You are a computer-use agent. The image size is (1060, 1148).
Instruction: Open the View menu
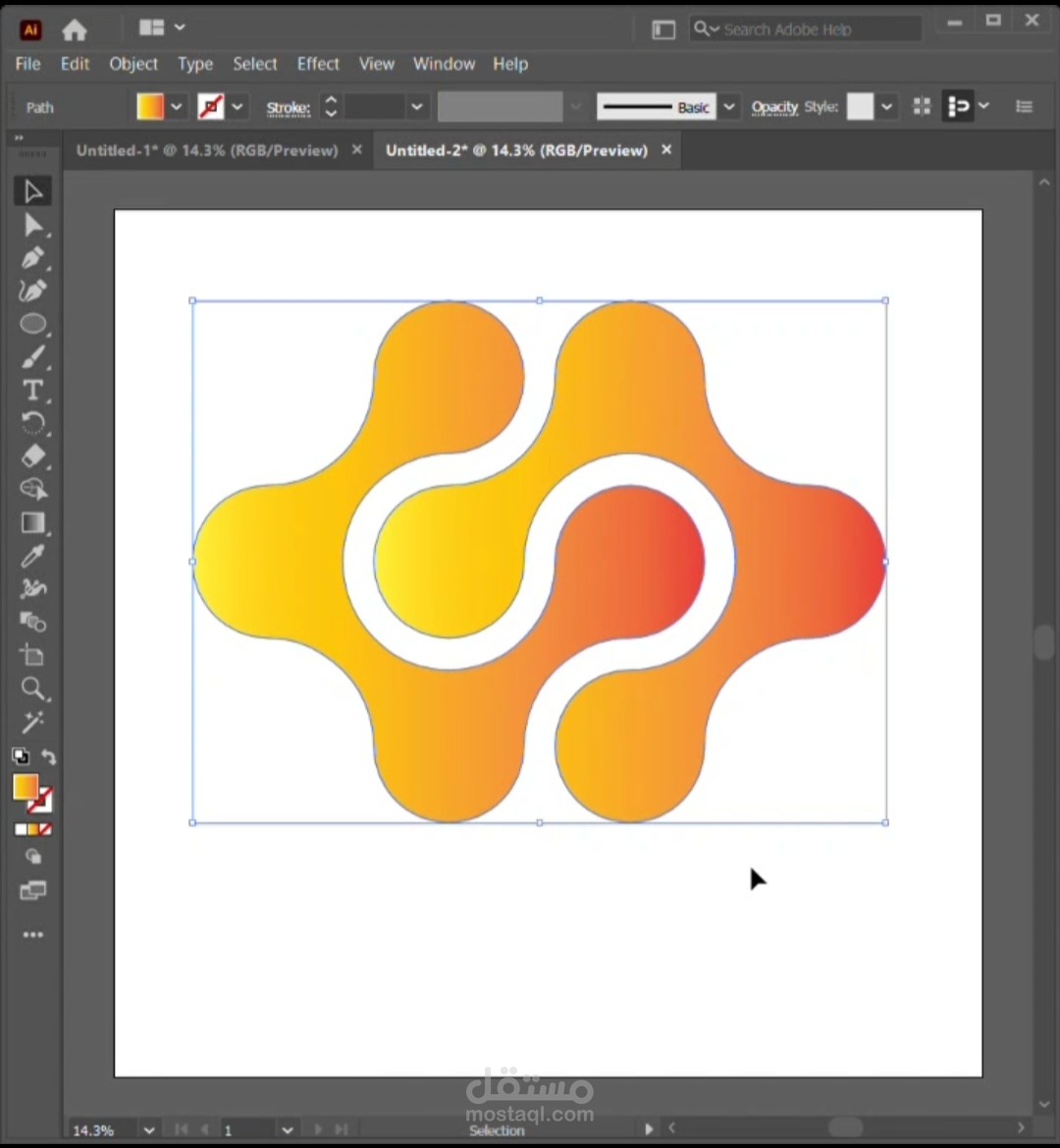[377, 64]
